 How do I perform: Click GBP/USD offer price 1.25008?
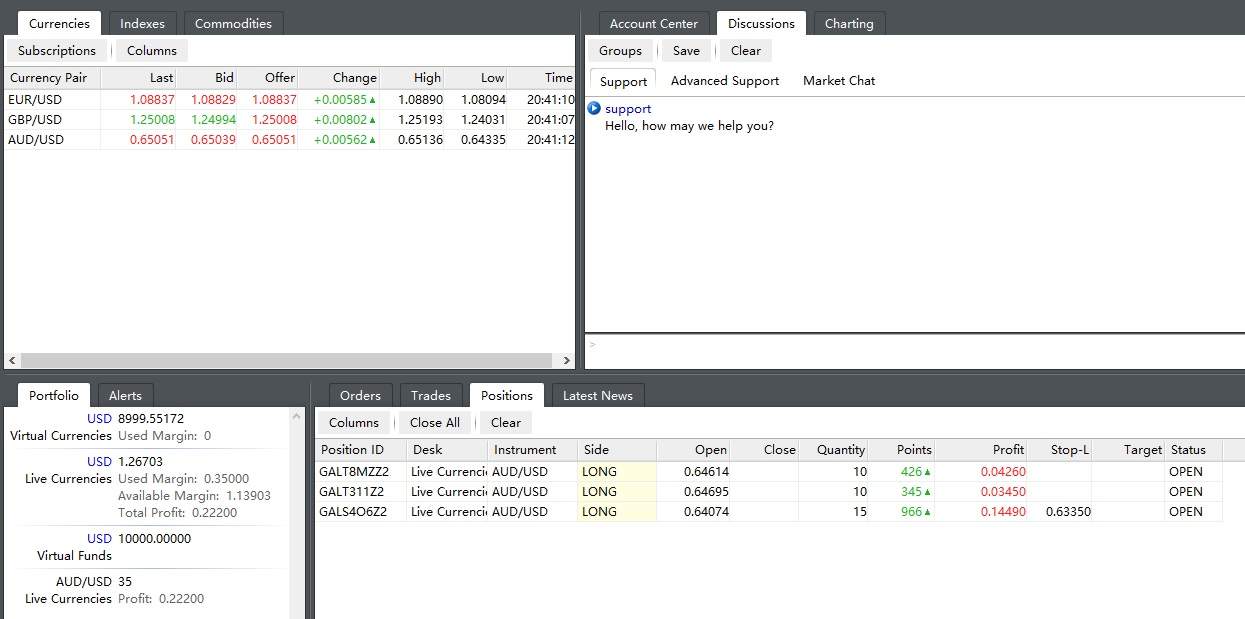click(x=274, y=120)
